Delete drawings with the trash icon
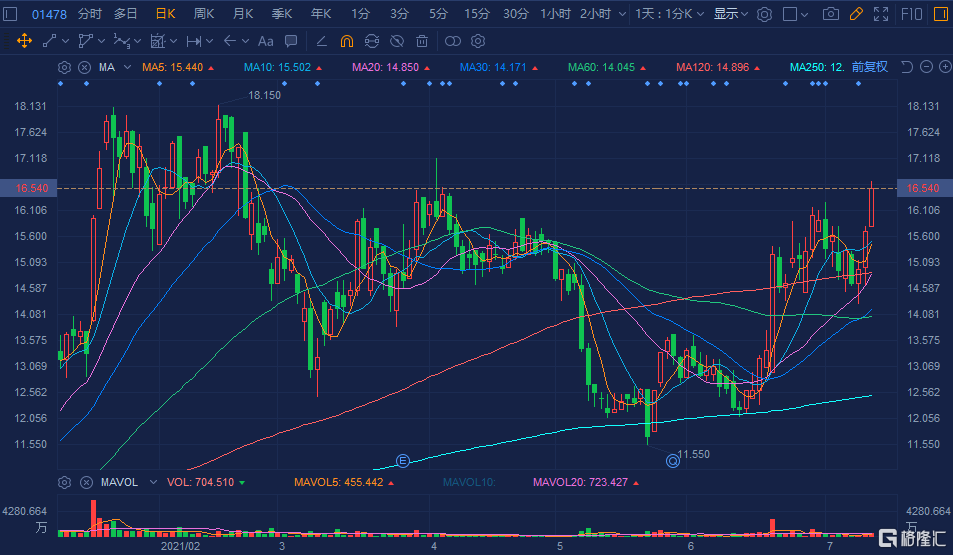The height and width of the screenshot is (555, 953). (422, 41)
